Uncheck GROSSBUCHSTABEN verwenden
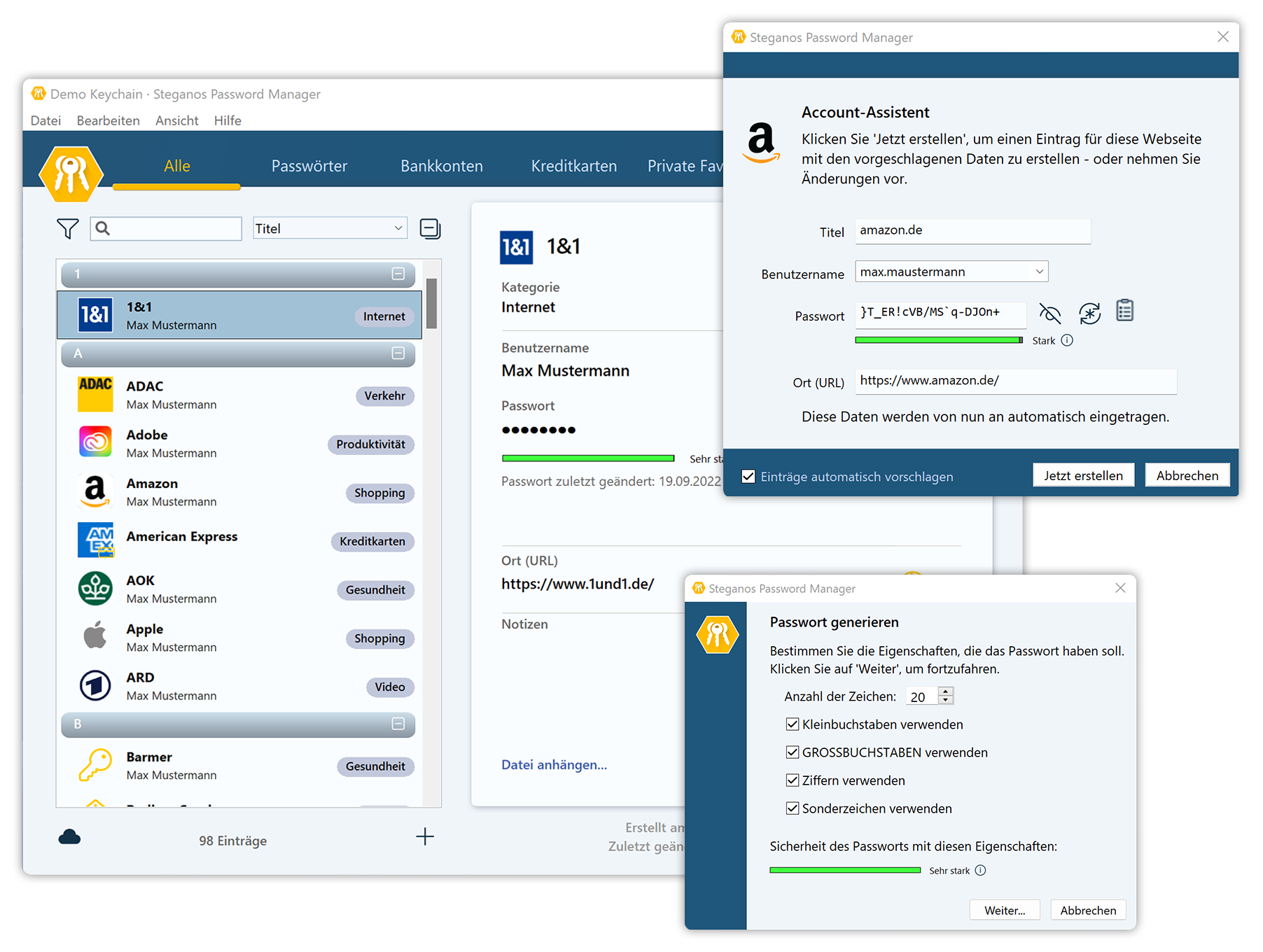This screenshot has height=952, width=1263. point(793,752)
